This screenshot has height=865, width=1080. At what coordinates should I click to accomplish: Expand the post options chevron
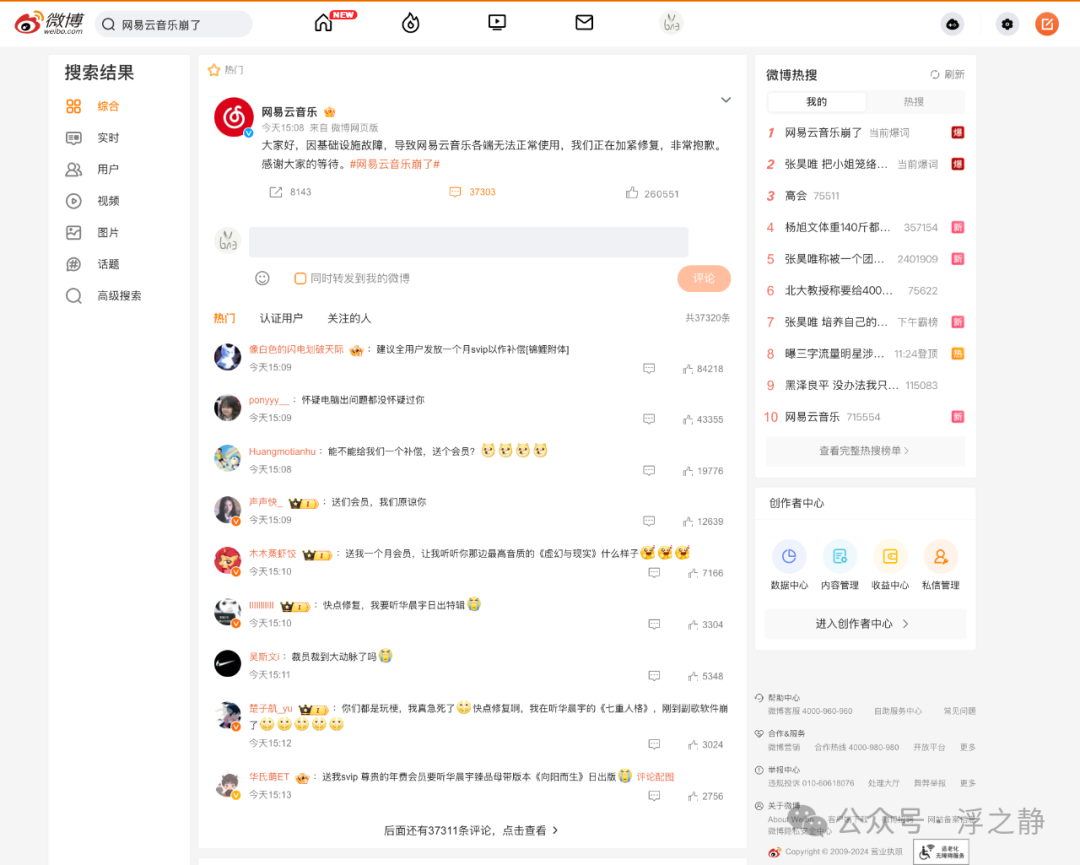click(x=726, y=100)
